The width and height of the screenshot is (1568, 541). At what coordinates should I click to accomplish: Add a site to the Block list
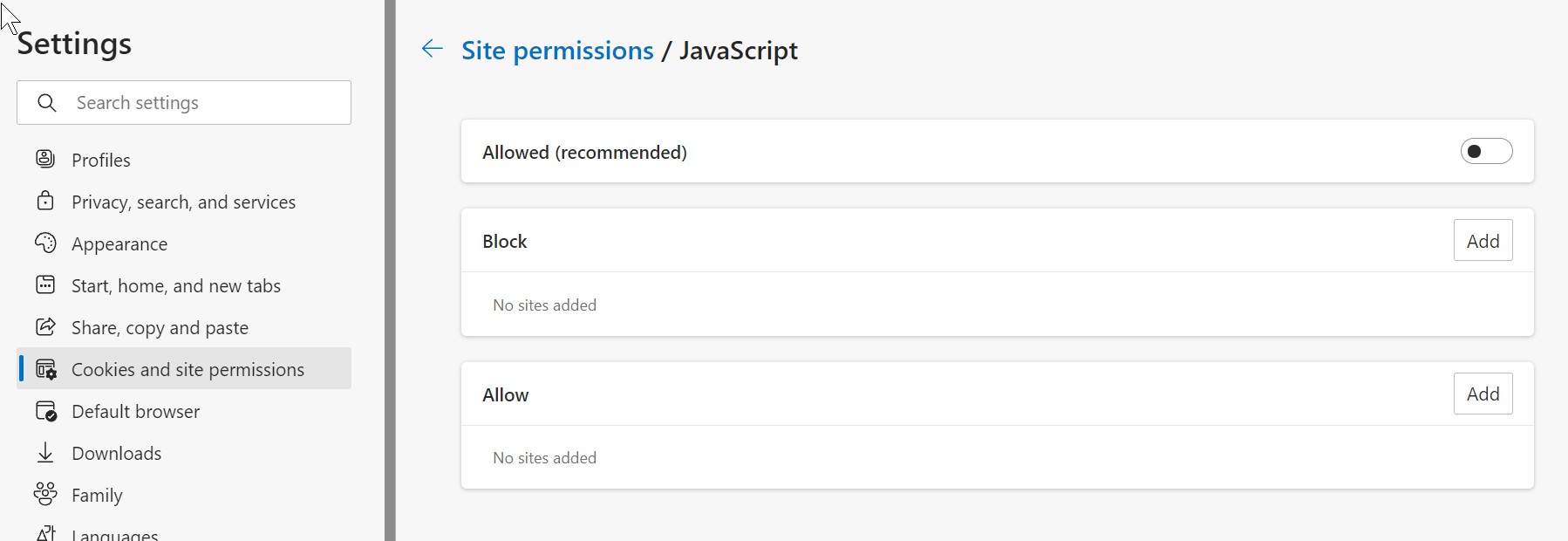1483,241
